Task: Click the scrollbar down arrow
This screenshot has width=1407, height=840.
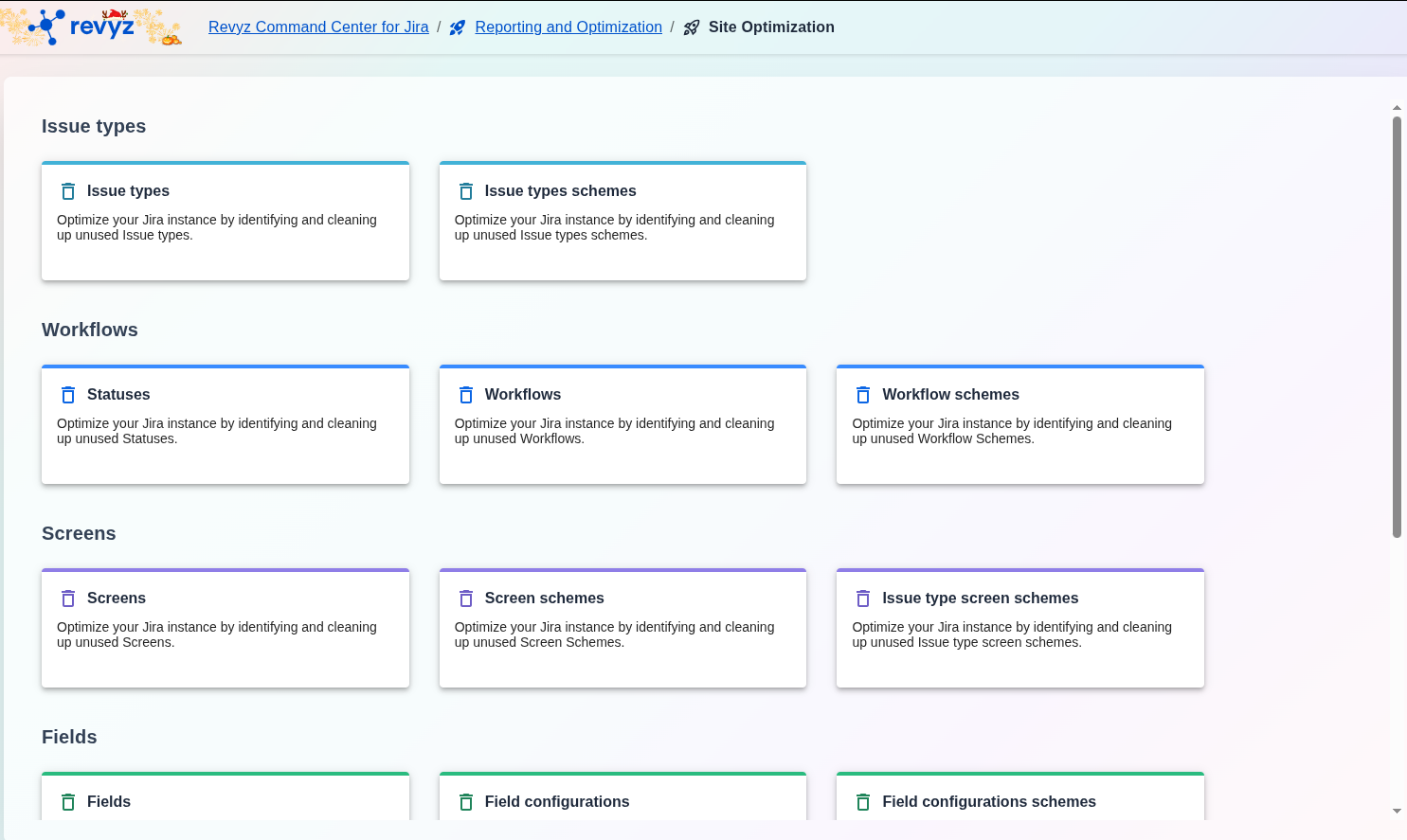Action: tap(1397, 812)
